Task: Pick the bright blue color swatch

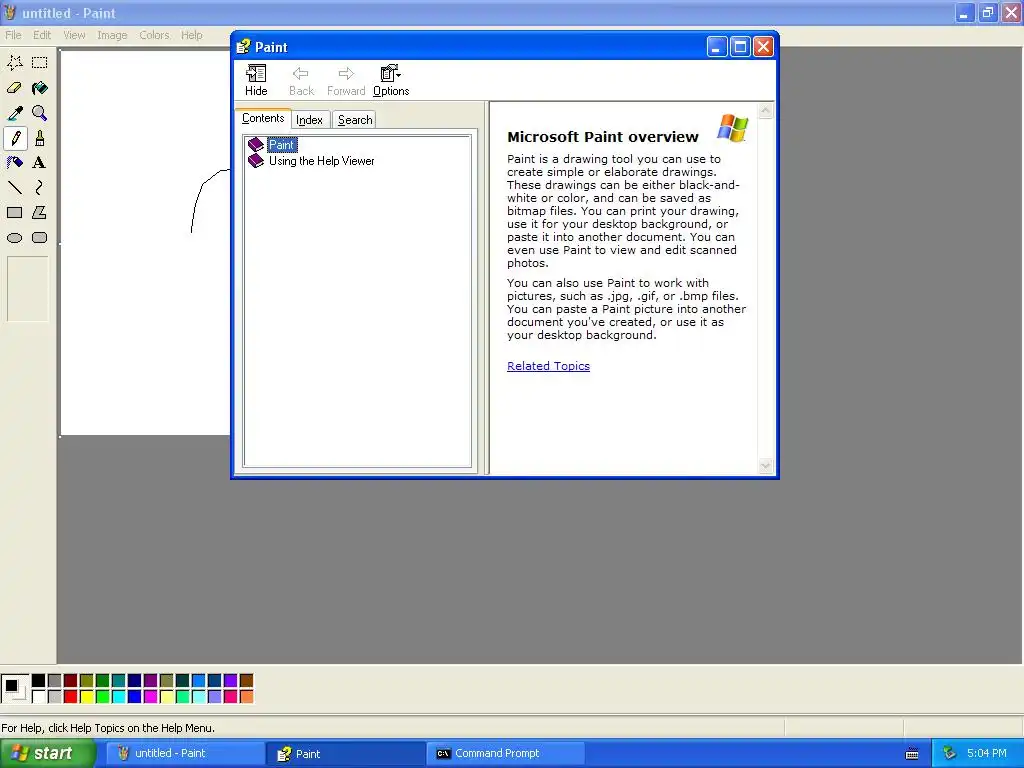Action: pos(135,697)
